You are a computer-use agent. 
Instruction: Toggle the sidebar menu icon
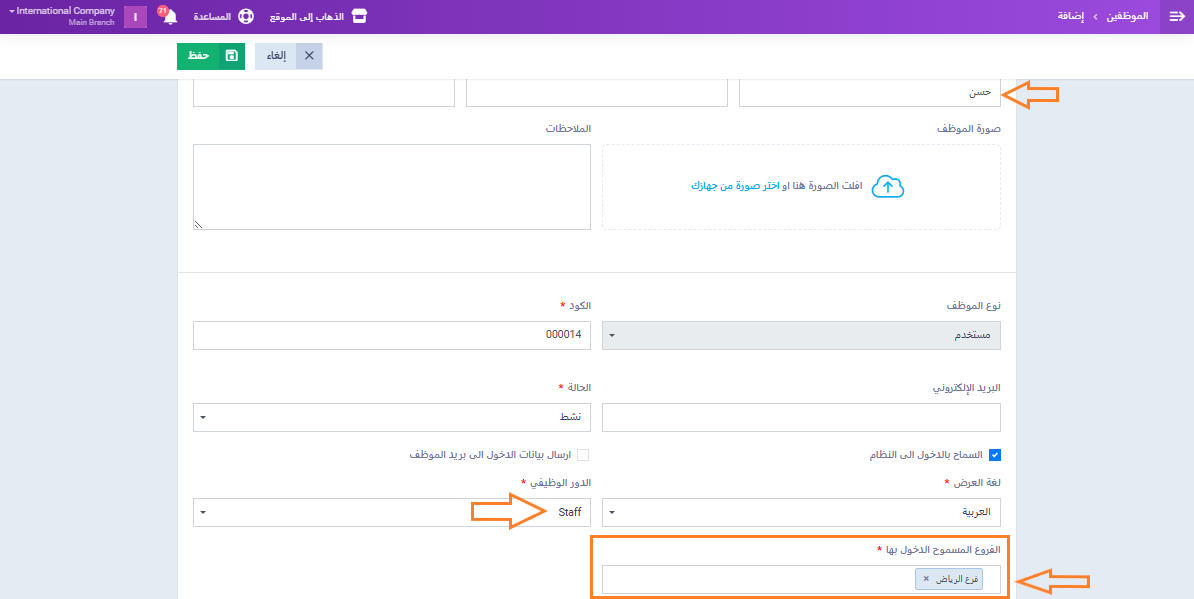tap(1176, 17)
